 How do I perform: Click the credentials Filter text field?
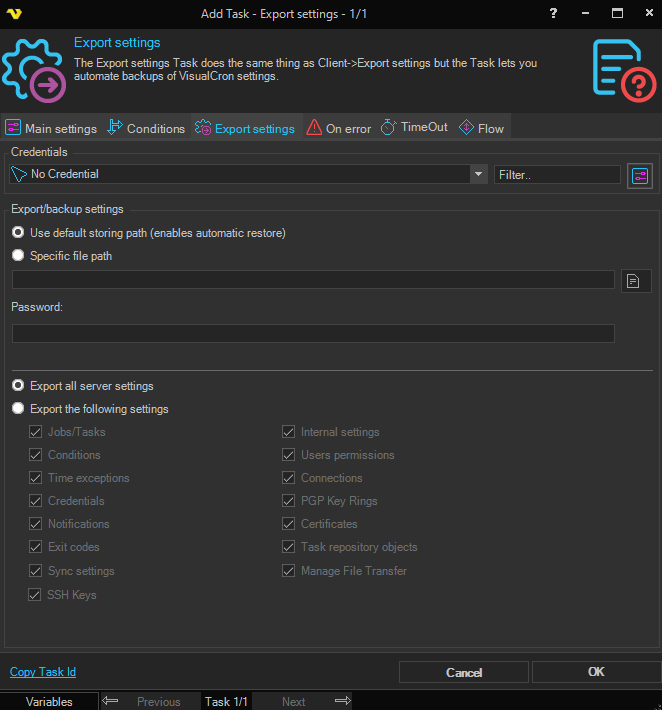(x=557, y=174)
